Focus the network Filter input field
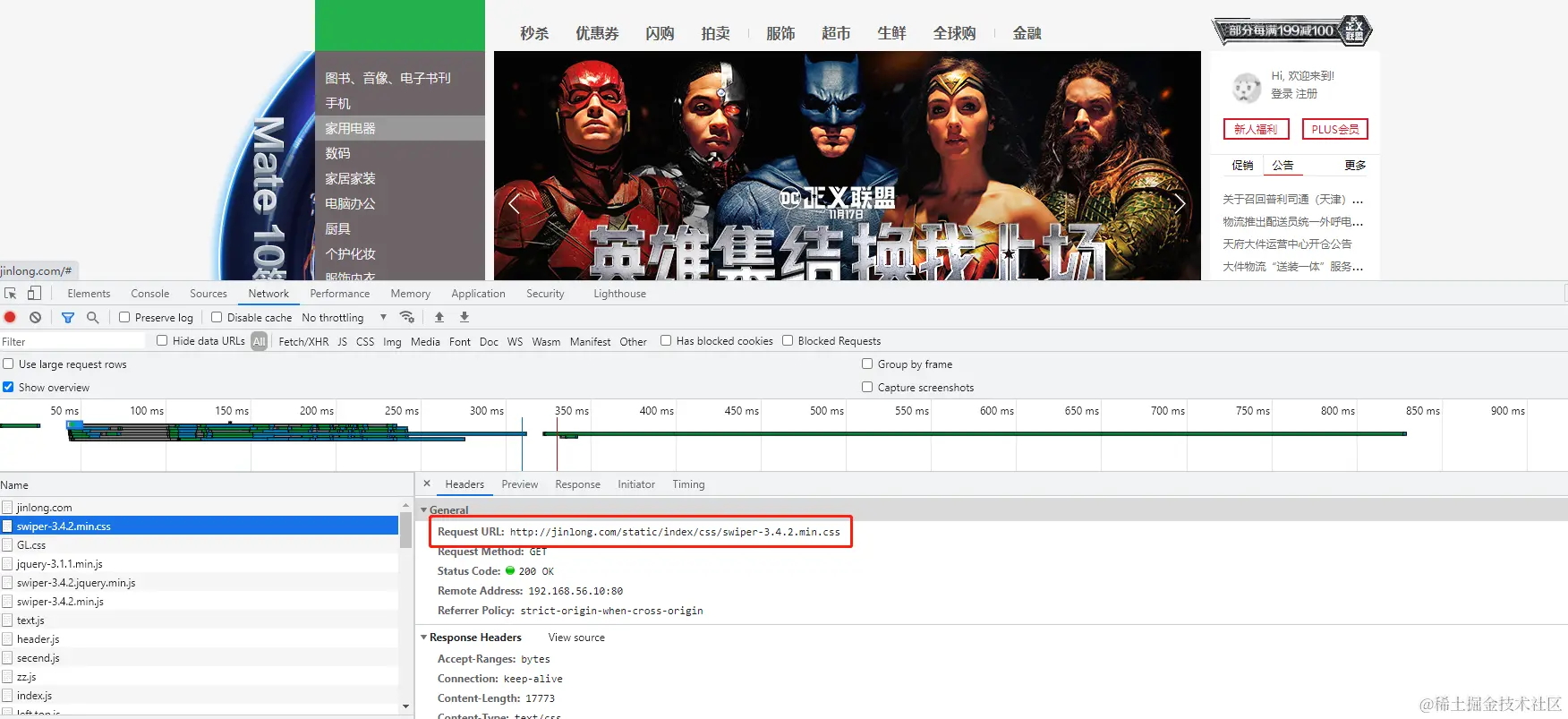Image resolution: width=1568 pixels, height=719 pixels. 72,341
